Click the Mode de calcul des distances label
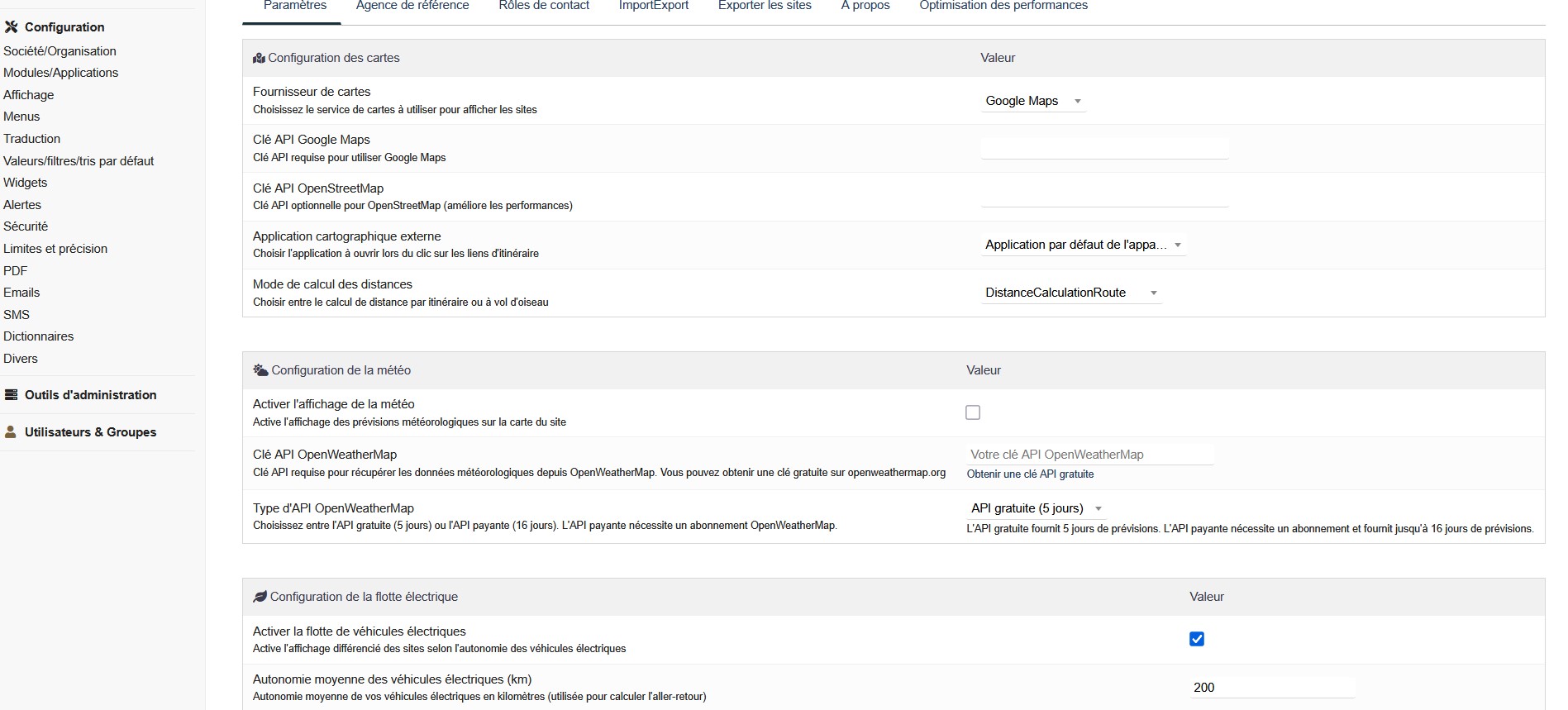The width and height of the screenshot is (1568, 710). tap(332, 284)
